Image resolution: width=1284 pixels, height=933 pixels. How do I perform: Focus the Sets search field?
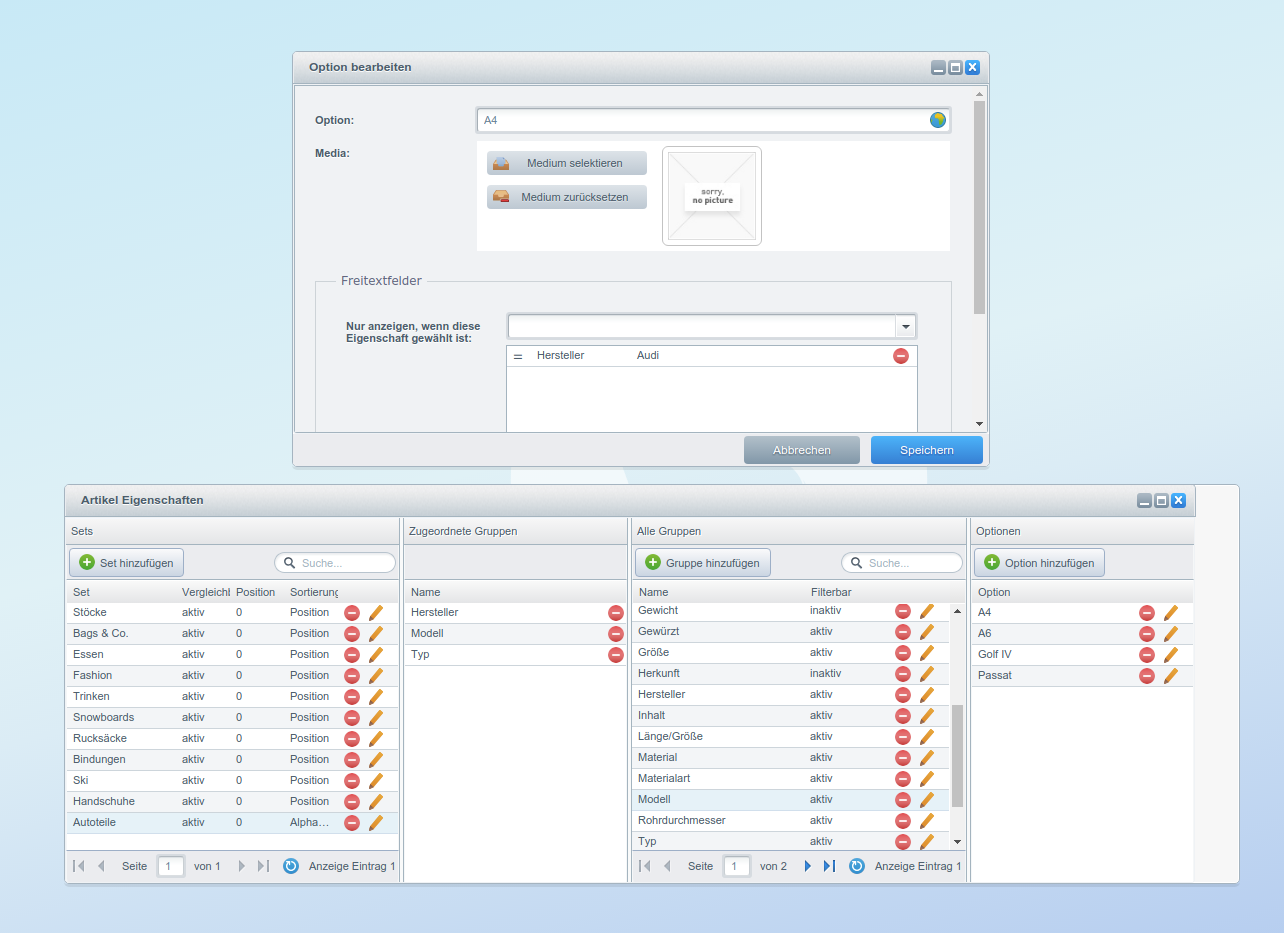click(x=335, y=563)
